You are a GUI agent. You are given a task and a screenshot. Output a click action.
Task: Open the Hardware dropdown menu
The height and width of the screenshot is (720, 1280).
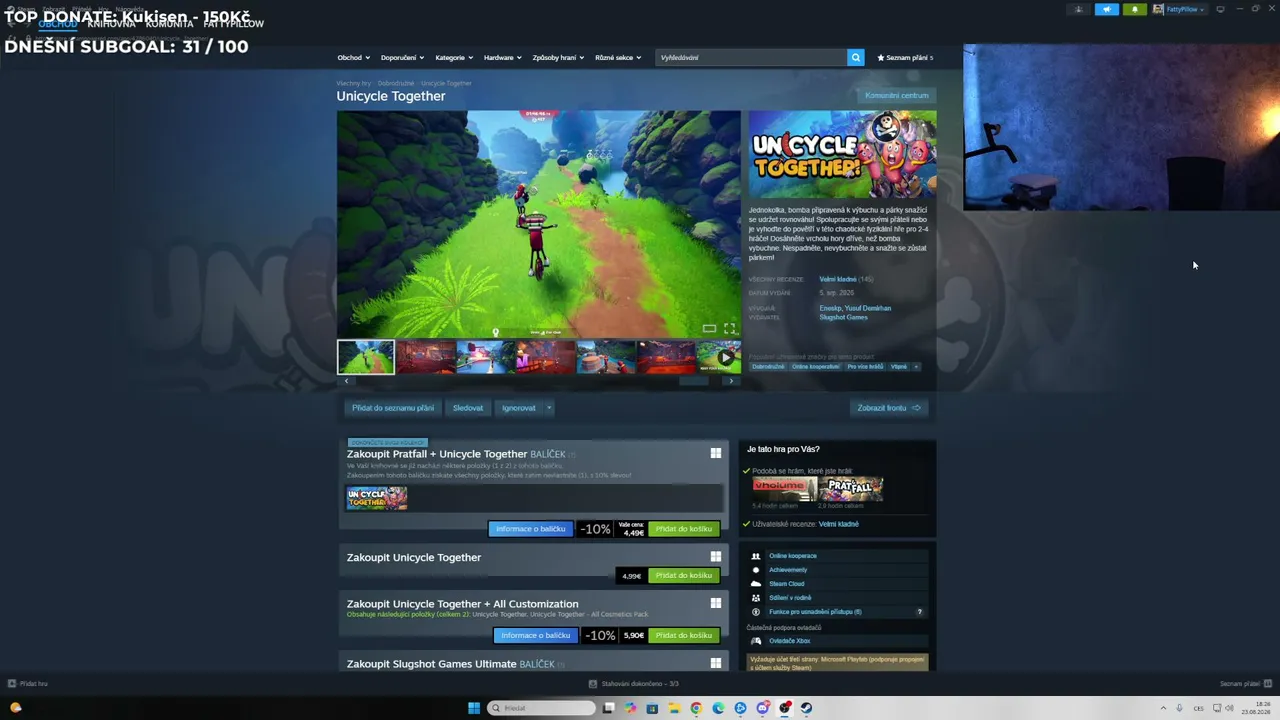pyautogui.click(x=503, y=58)
